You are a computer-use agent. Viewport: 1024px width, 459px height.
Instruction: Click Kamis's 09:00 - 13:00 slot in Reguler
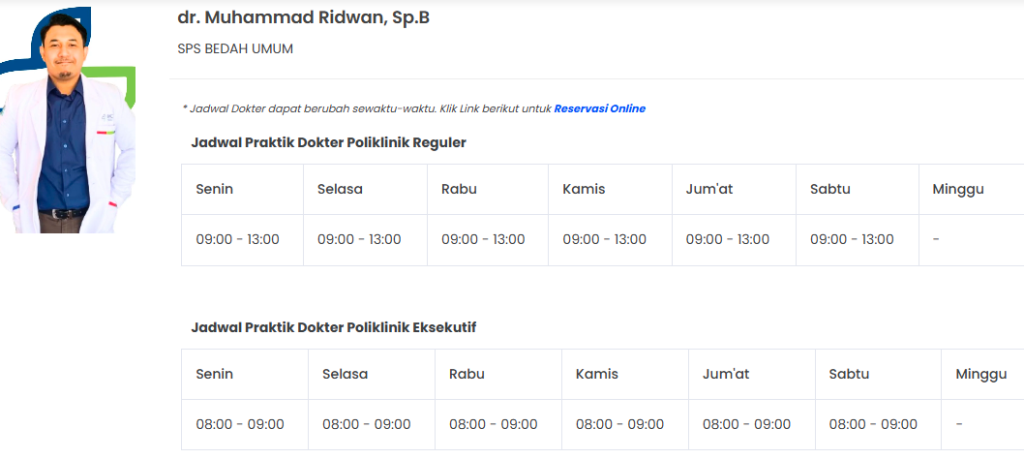click(604, 240)
